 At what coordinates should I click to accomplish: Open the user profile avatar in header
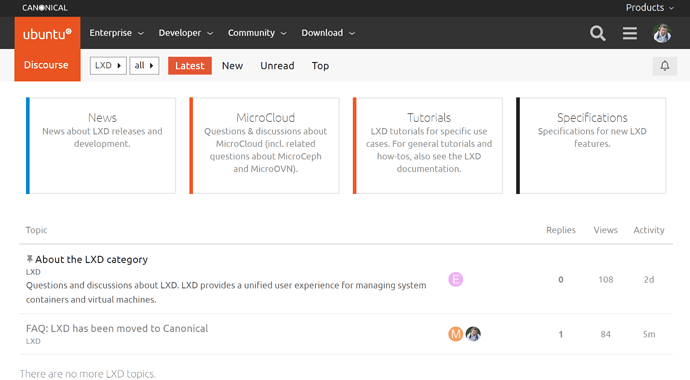coord(662,33)
